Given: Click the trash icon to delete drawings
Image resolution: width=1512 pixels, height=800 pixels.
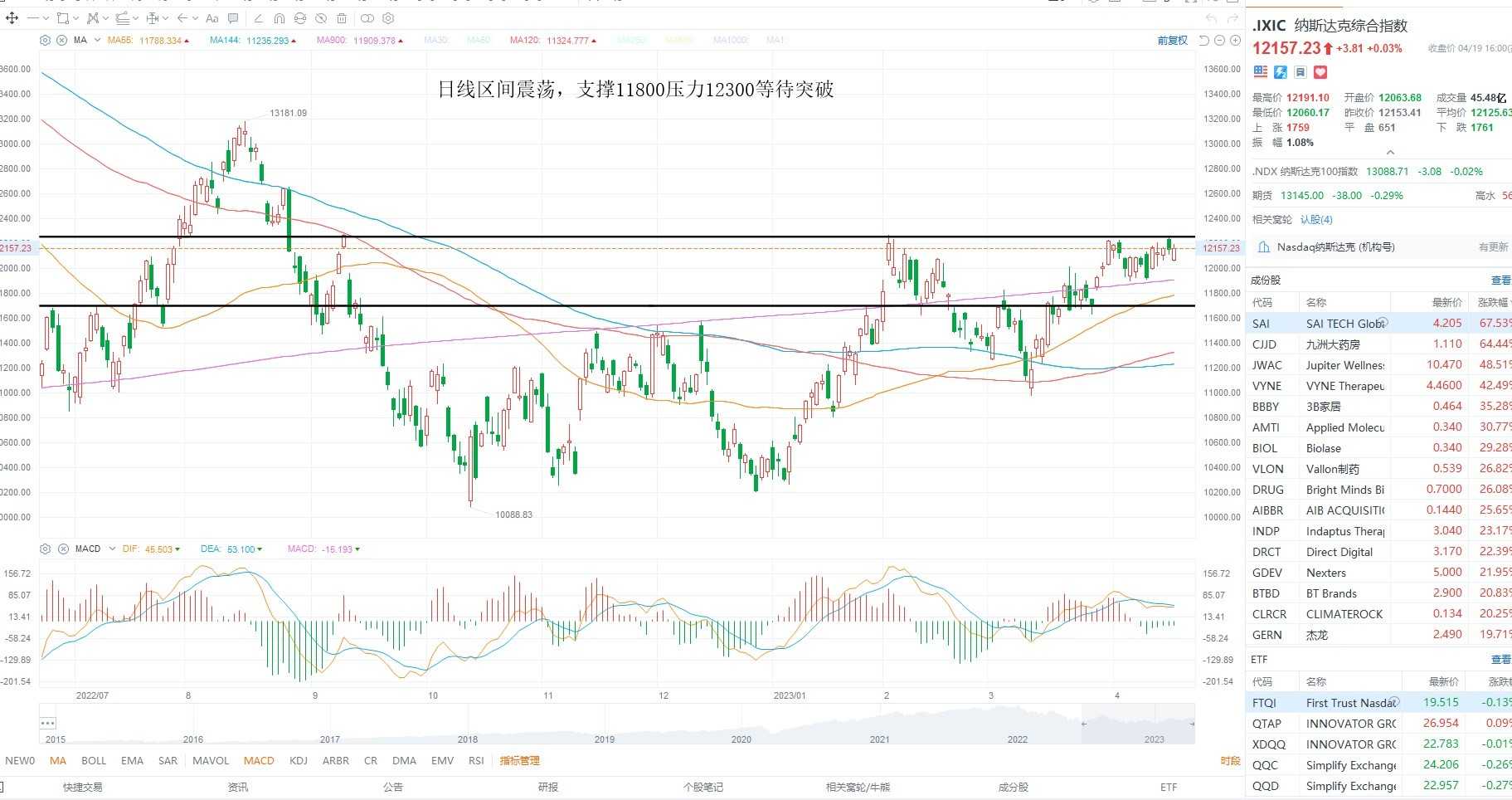Looking at the screenshot, I should [342, 18].
